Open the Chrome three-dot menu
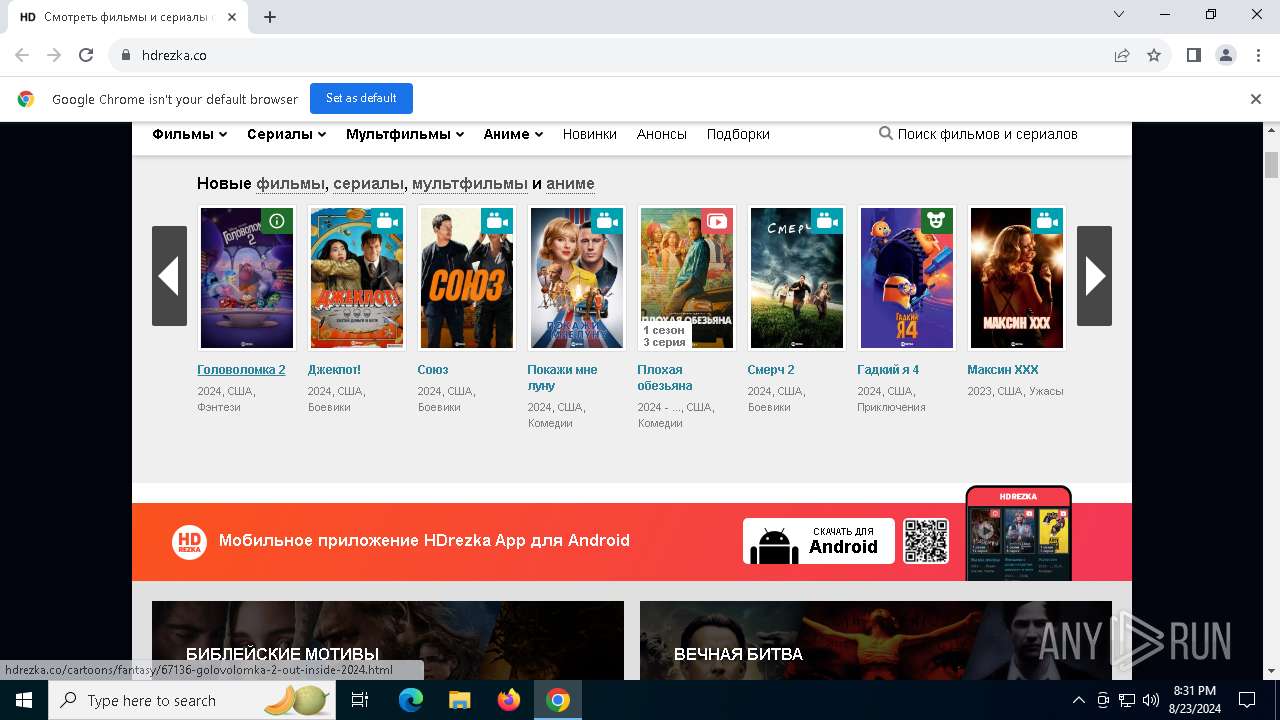1280x720 pixels. coord(1257,55)
